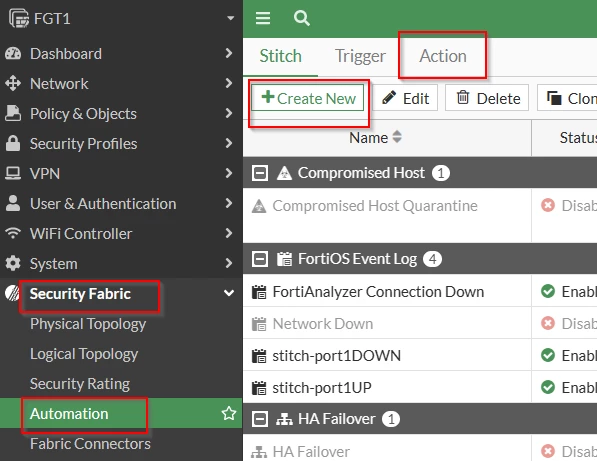Expand the Network menu chevron
Viewport: 597px width, 461px height.
coord(228,83)
